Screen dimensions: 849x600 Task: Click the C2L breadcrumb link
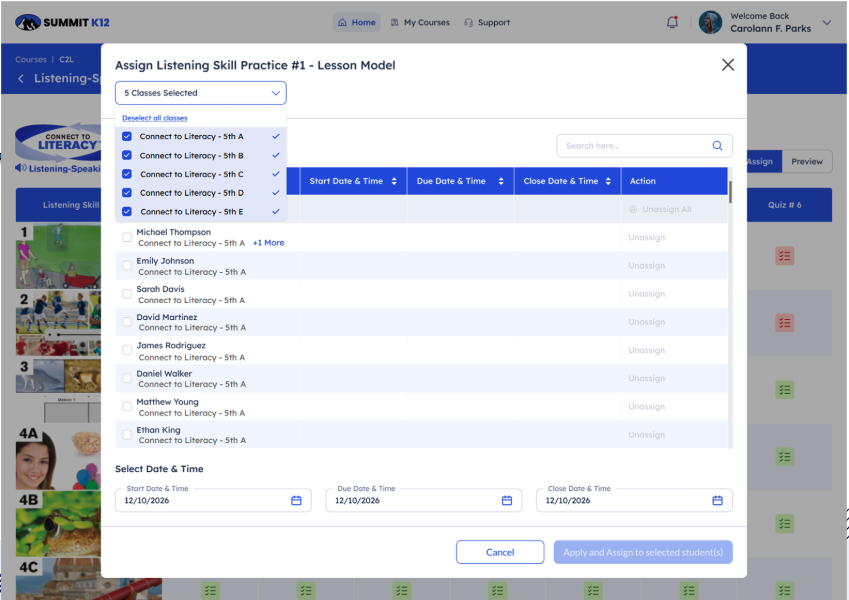click(x=67, y=60)
